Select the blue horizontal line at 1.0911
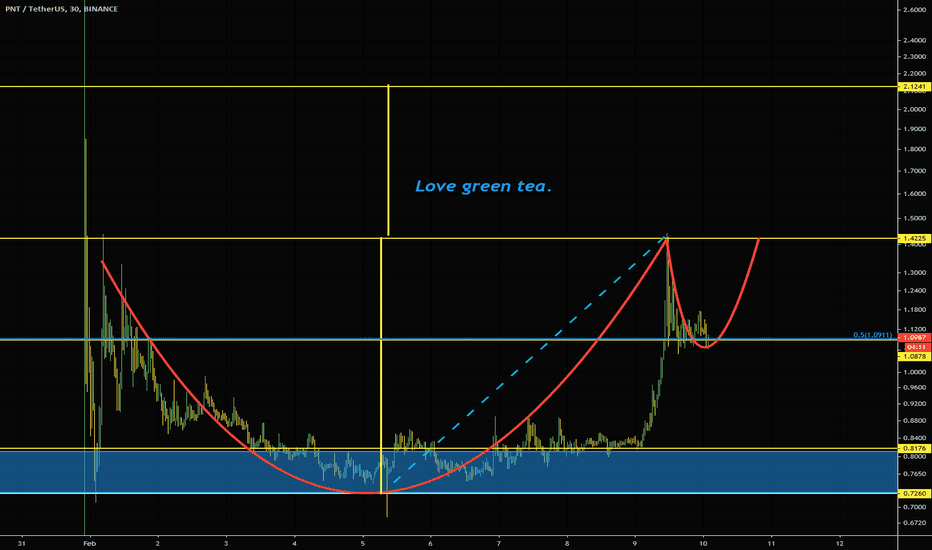Viewport: 932px width, 550px height. 448,339
